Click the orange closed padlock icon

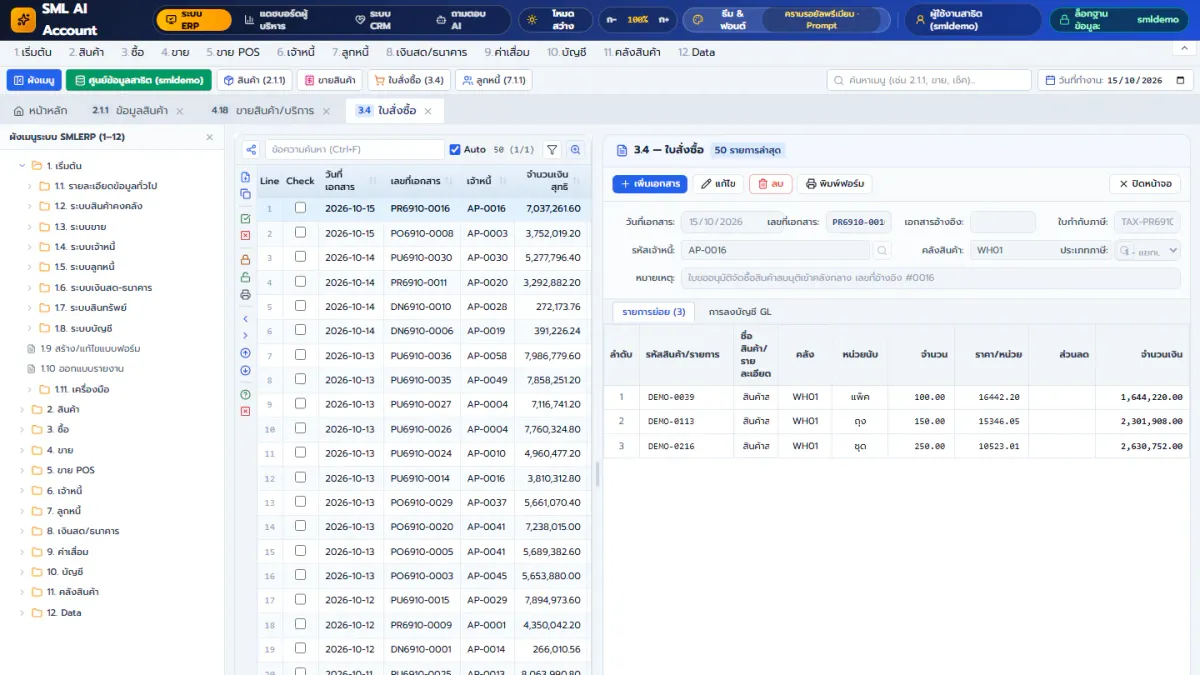pyautogui.click(x=246, y=260)
